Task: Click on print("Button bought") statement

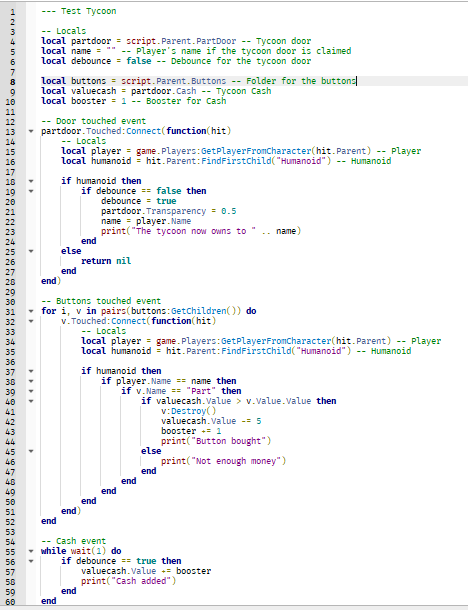Action: click(216, 441)
